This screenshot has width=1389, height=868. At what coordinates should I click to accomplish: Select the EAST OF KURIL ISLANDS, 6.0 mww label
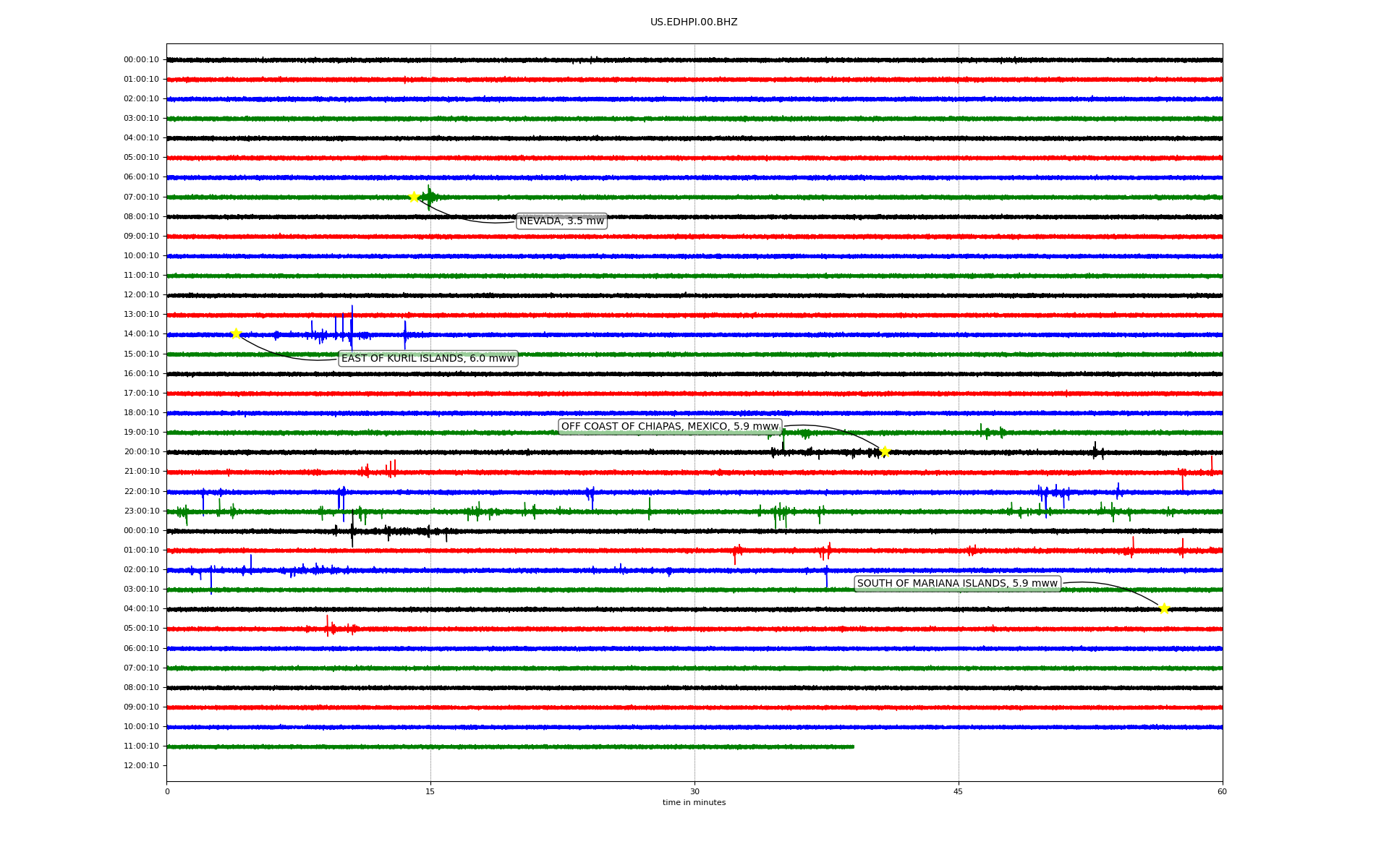428,359
